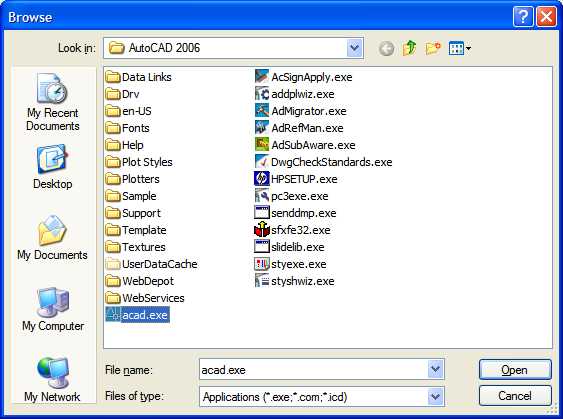The height and width of the screenshot is (419, 563).
Task: Select the Plot Styles folder
Action: coord(139,162)
